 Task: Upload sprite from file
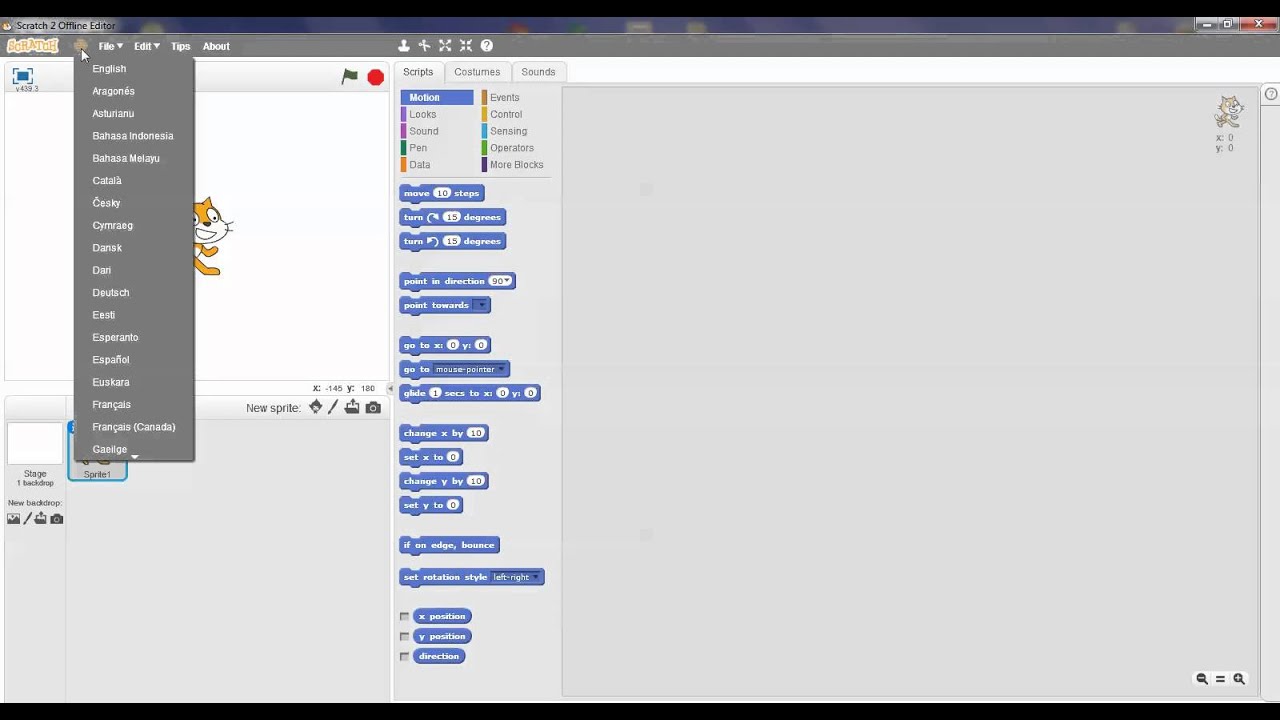pyautogui.click(x=352, y=407)
